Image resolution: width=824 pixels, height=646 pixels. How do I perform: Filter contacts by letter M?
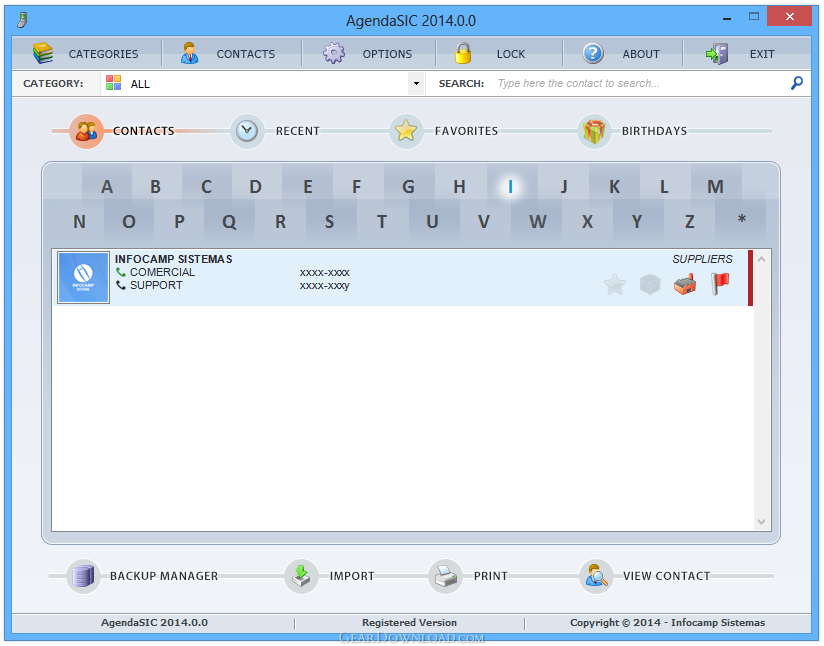click(x=715, y=186)
